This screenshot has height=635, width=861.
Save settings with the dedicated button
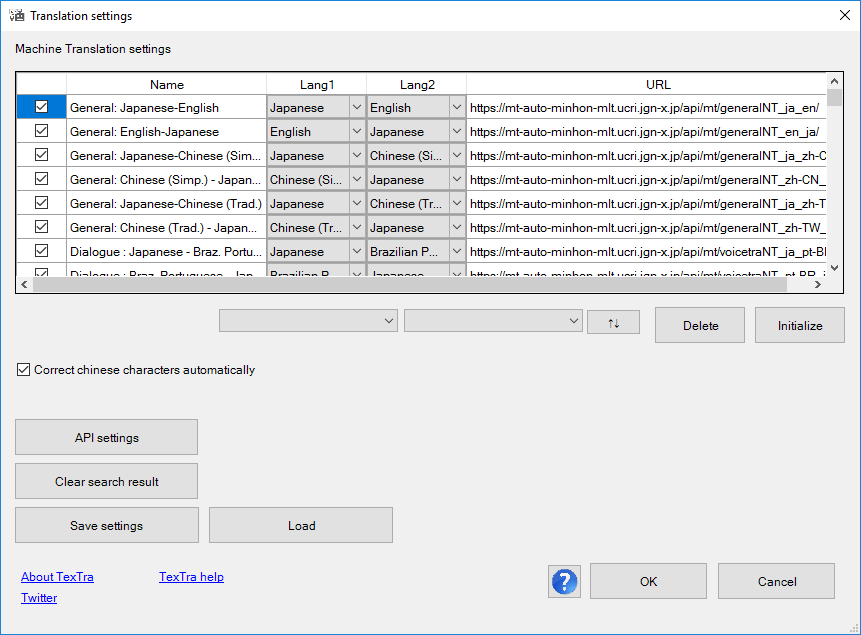(x=106, y=525)
